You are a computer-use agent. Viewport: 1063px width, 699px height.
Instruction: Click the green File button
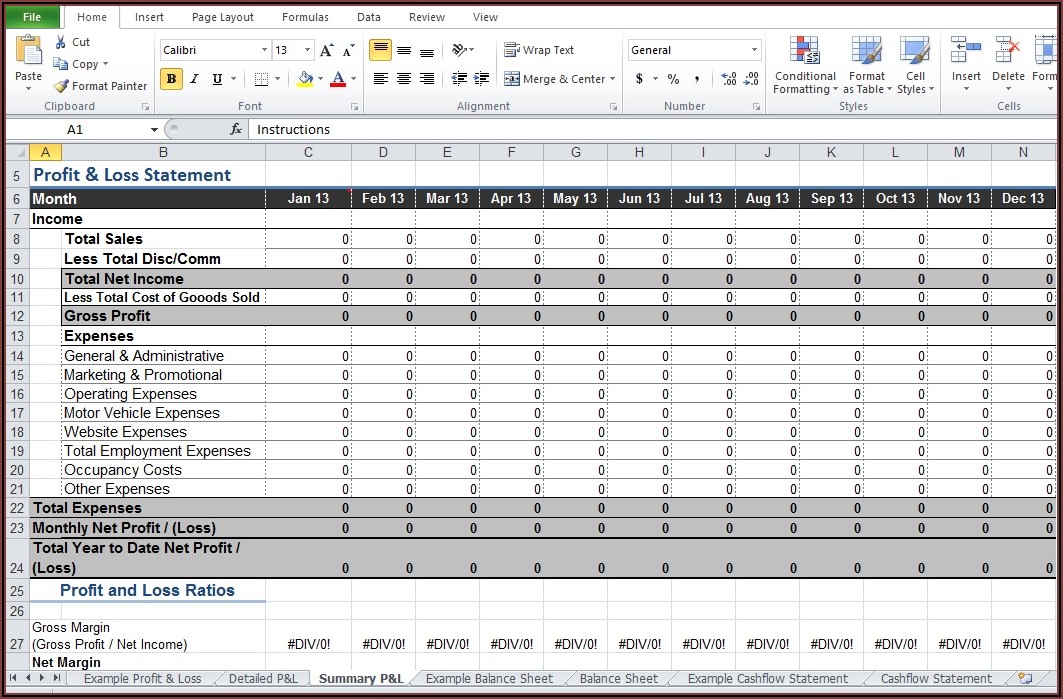(x=32, y=17)
